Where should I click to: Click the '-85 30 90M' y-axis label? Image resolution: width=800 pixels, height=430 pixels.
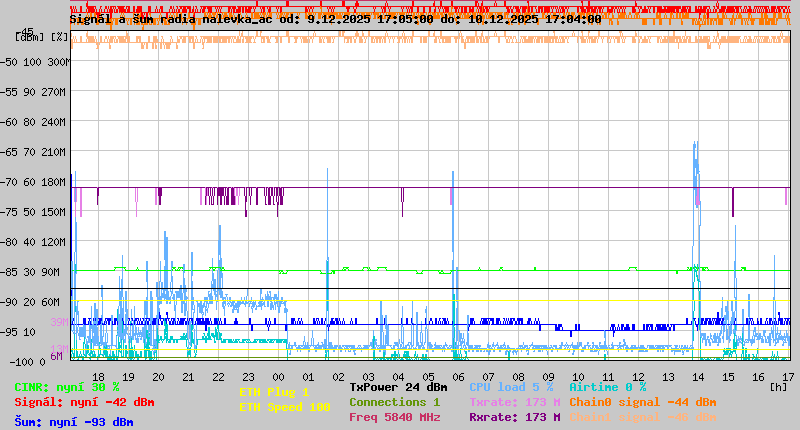30,272
